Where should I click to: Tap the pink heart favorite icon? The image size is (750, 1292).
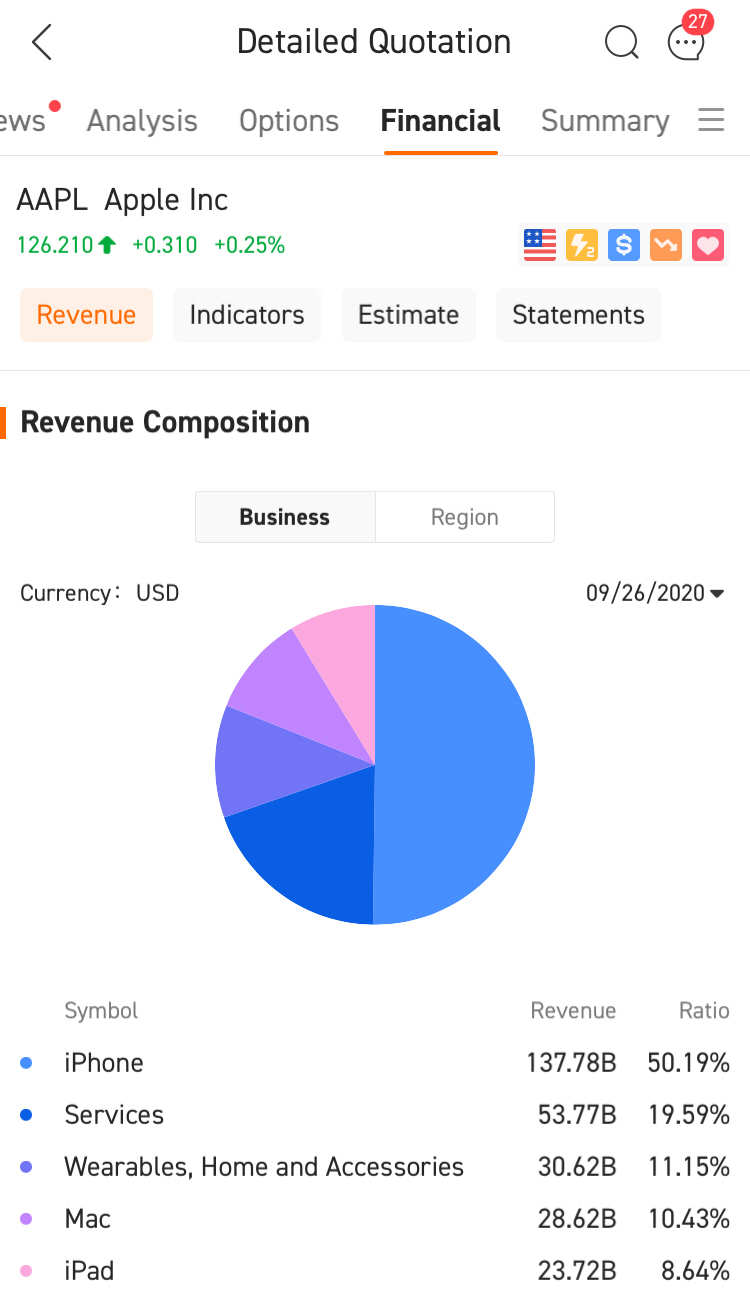click(x=708, y=245)
